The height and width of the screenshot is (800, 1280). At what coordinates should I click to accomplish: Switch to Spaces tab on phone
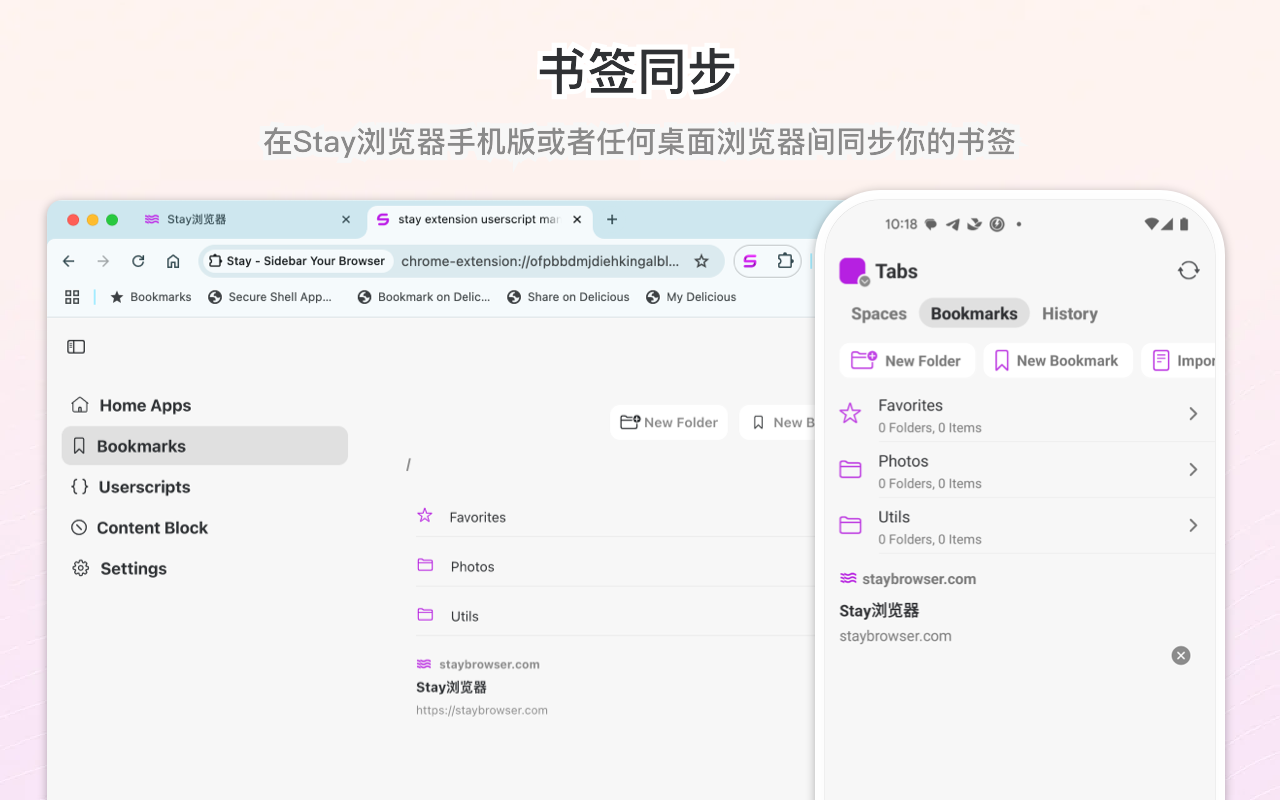click(x=879, y=314)
